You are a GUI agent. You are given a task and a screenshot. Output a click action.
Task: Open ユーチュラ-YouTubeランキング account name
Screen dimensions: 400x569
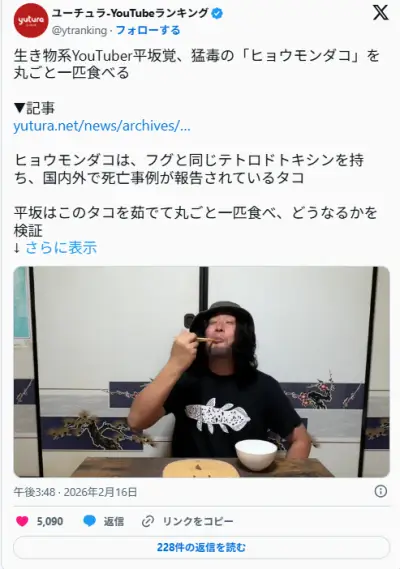tap(130, 13)
